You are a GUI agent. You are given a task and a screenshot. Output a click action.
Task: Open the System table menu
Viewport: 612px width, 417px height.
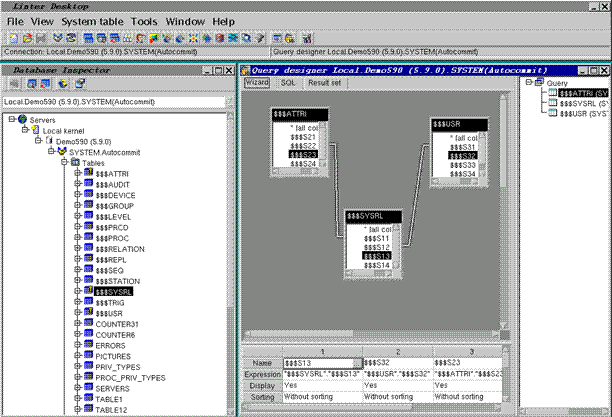tap(93, 20)
